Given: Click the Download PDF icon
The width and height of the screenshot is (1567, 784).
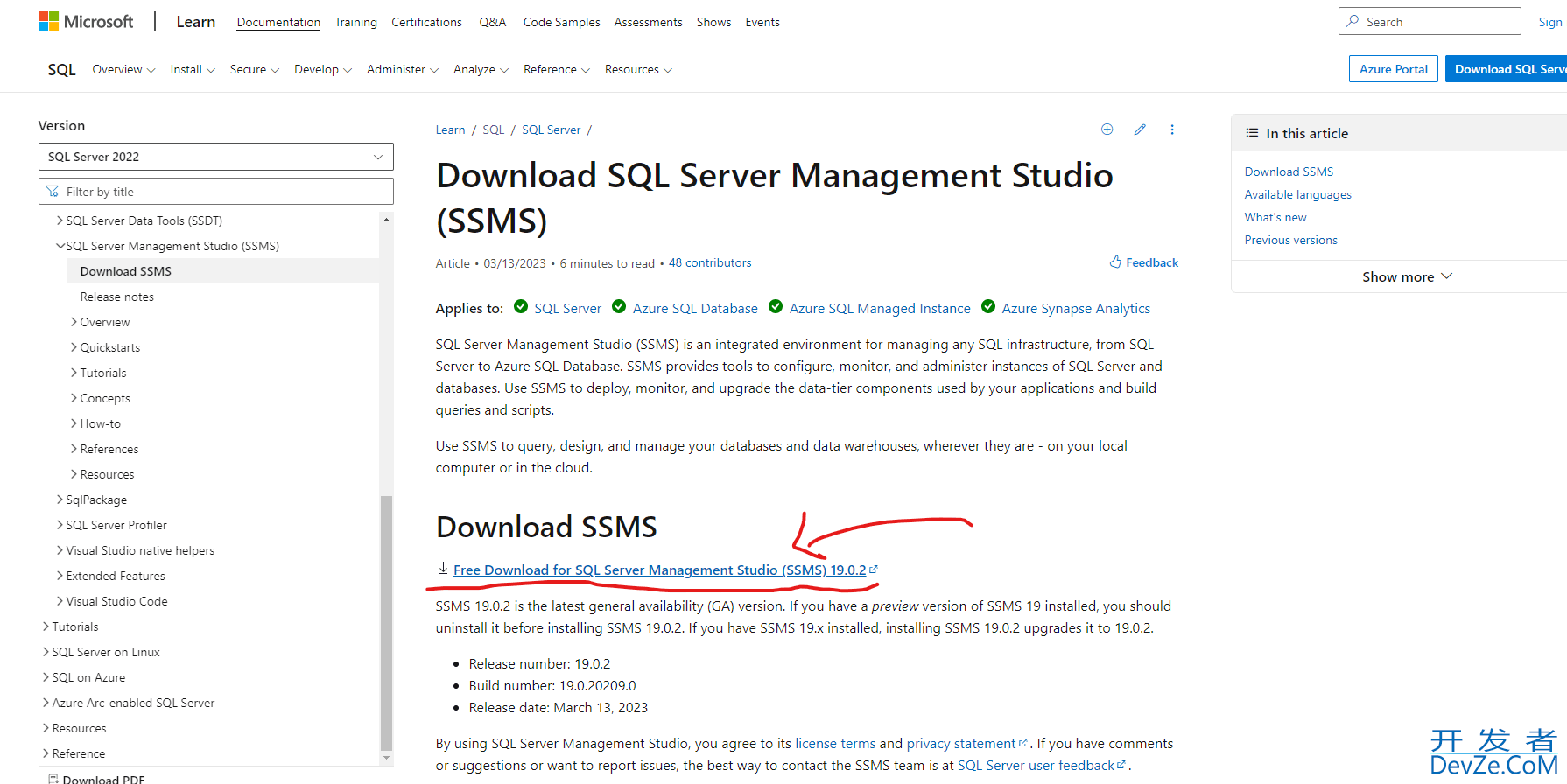Looking at the screenshot, I should pos(53,779).
